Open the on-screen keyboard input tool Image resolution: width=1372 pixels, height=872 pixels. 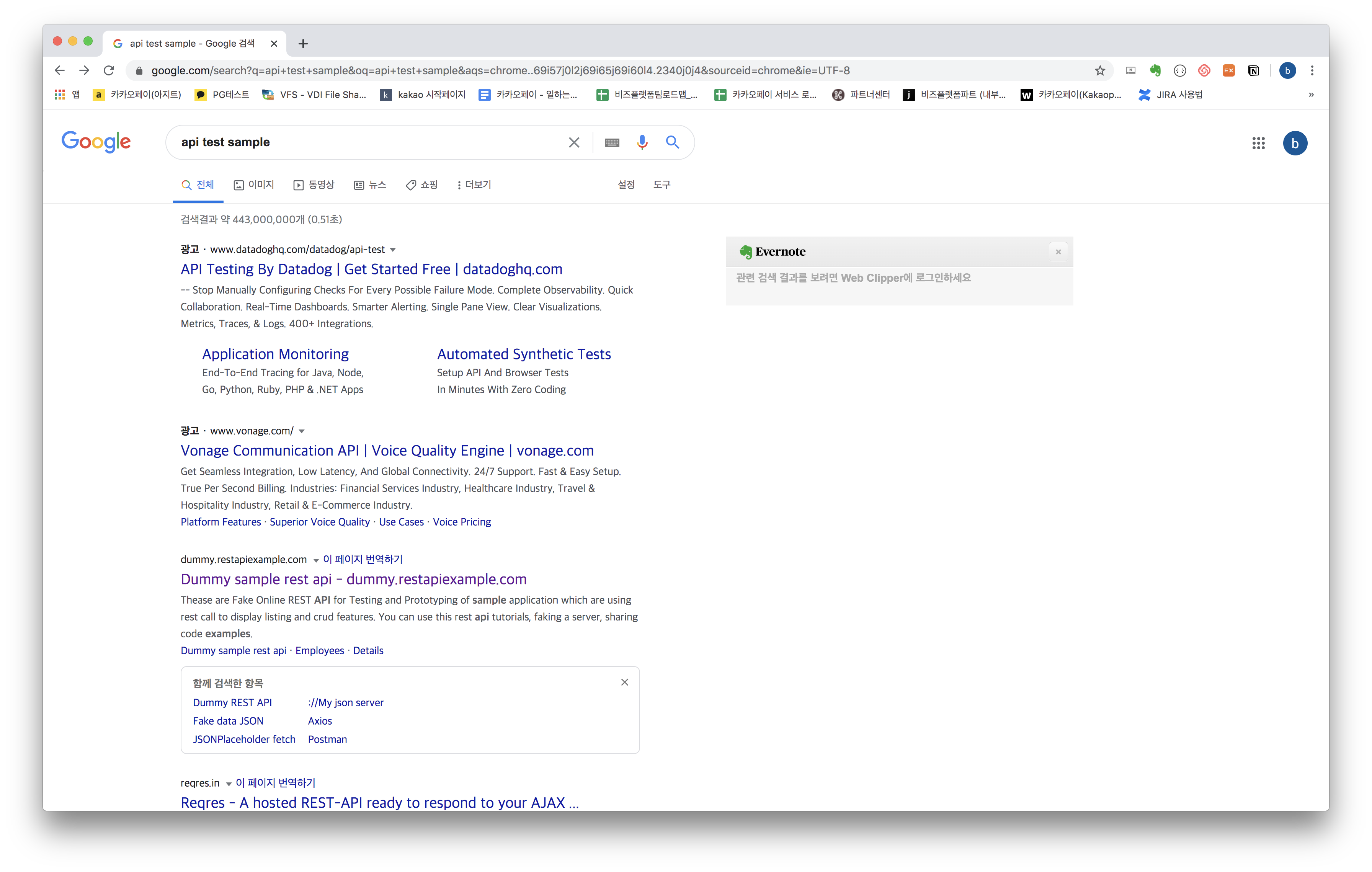click(611, 142)
